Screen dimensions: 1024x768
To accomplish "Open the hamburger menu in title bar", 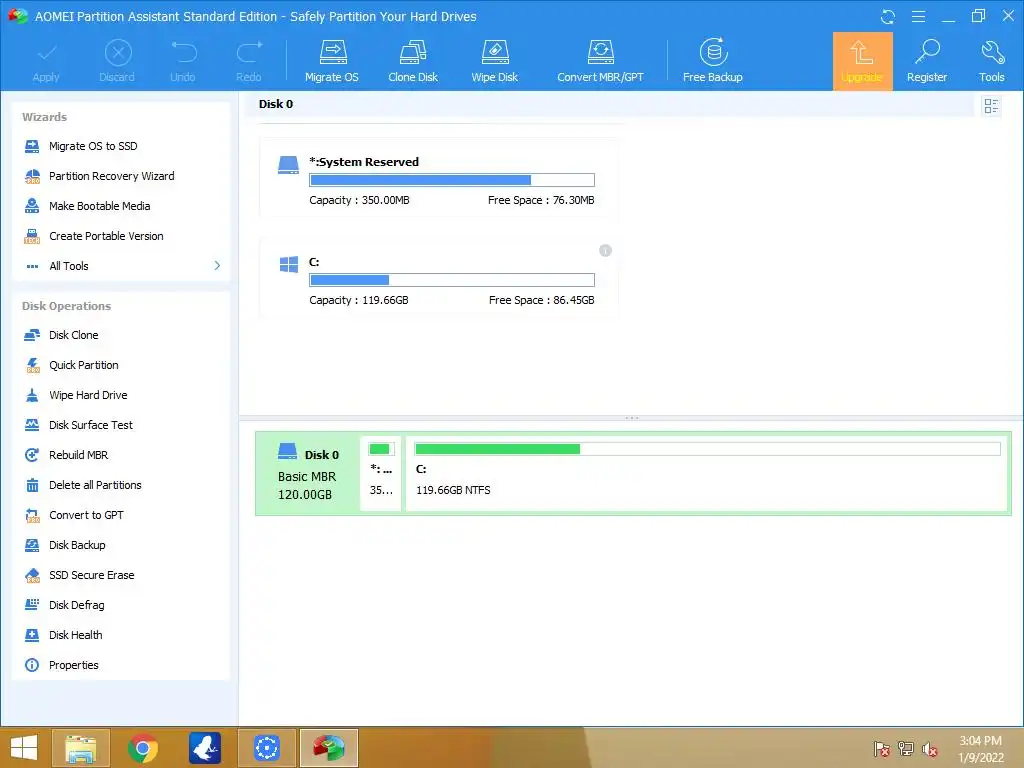I will 918,16.
